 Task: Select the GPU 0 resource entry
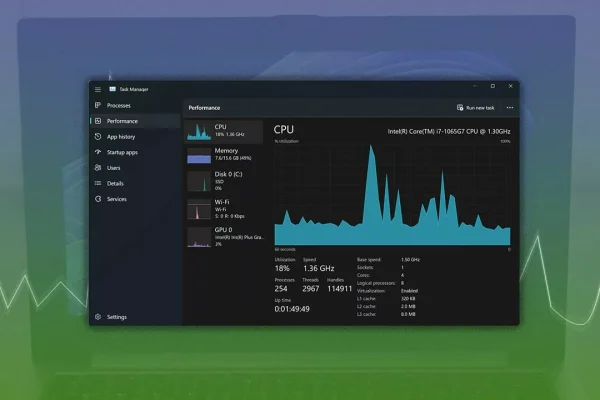(223, 236)
